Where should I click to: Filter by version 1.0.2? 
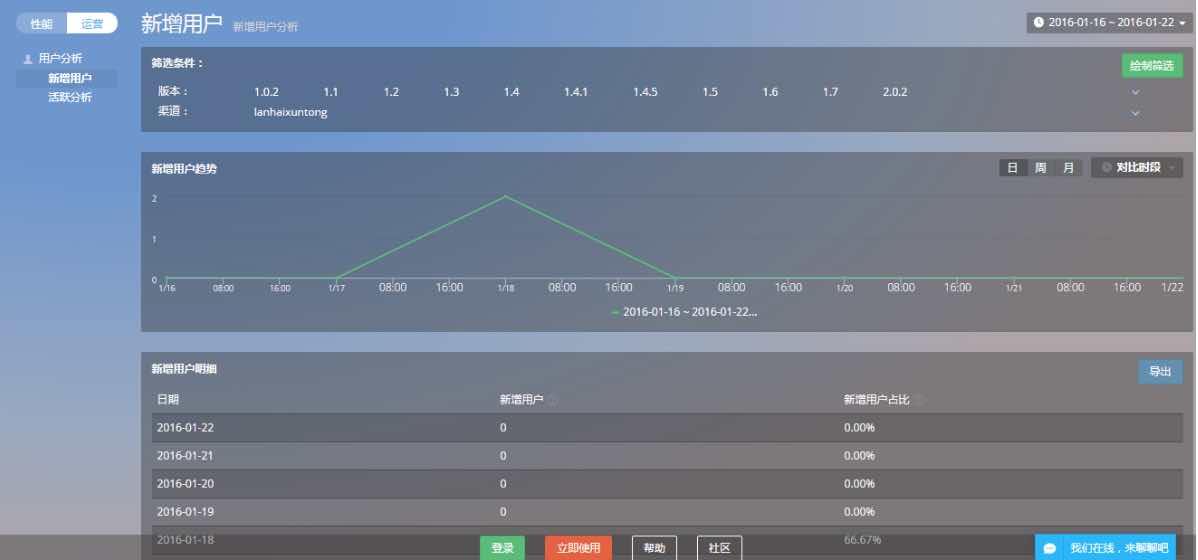[266, 92]
